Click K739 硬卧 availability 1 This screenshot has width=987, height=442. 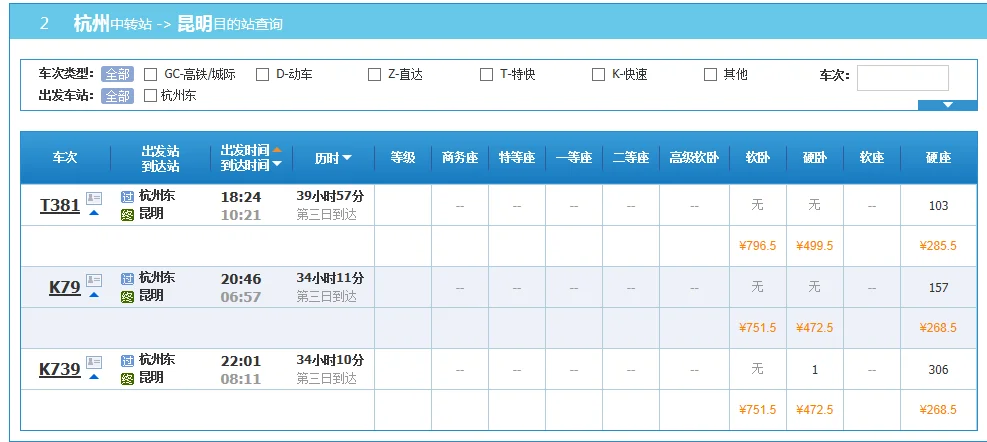[x=815, y=370]
